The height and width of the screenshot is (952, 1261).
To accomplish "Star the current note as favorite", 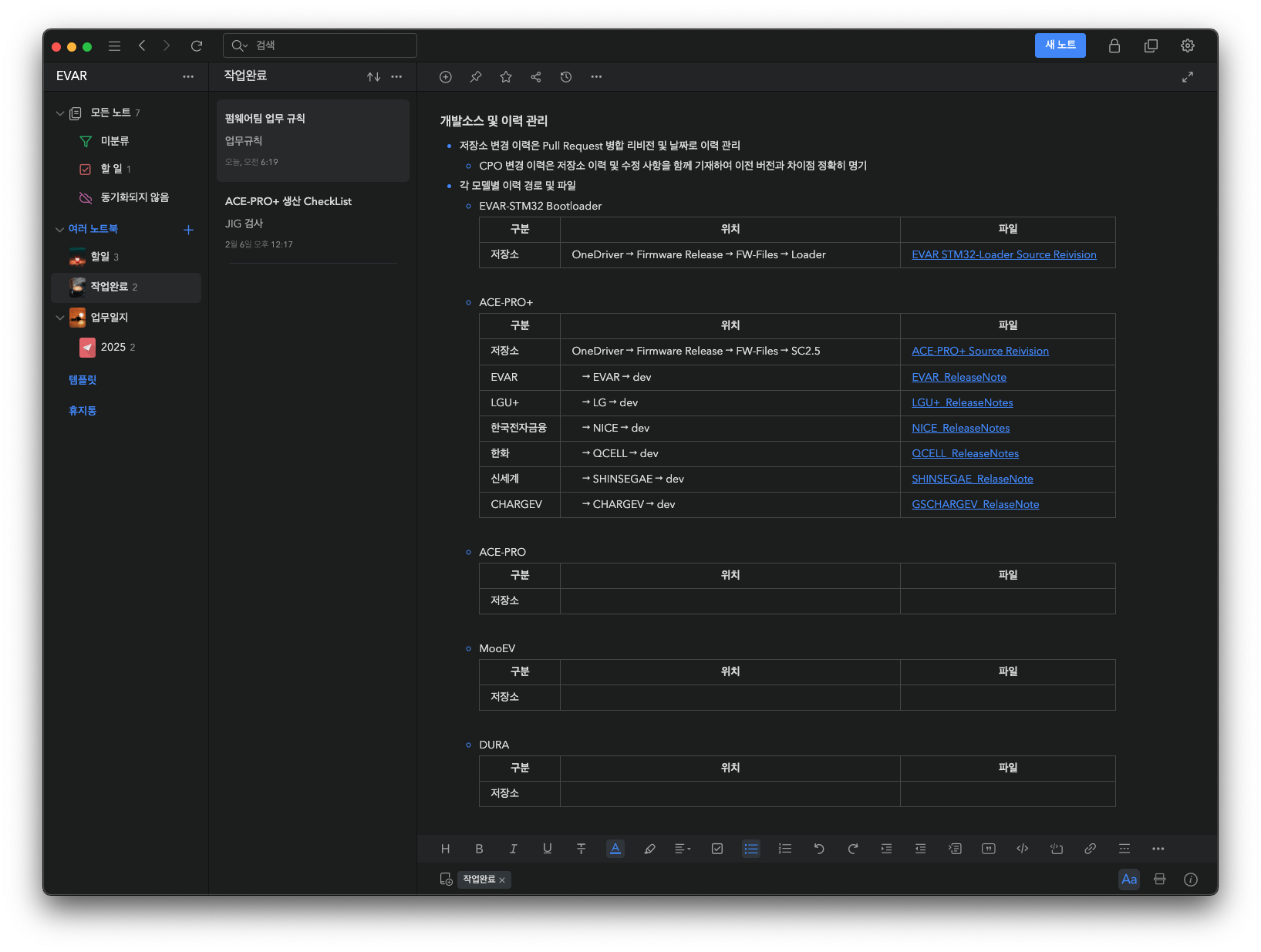I will click(x=506, y=77).
